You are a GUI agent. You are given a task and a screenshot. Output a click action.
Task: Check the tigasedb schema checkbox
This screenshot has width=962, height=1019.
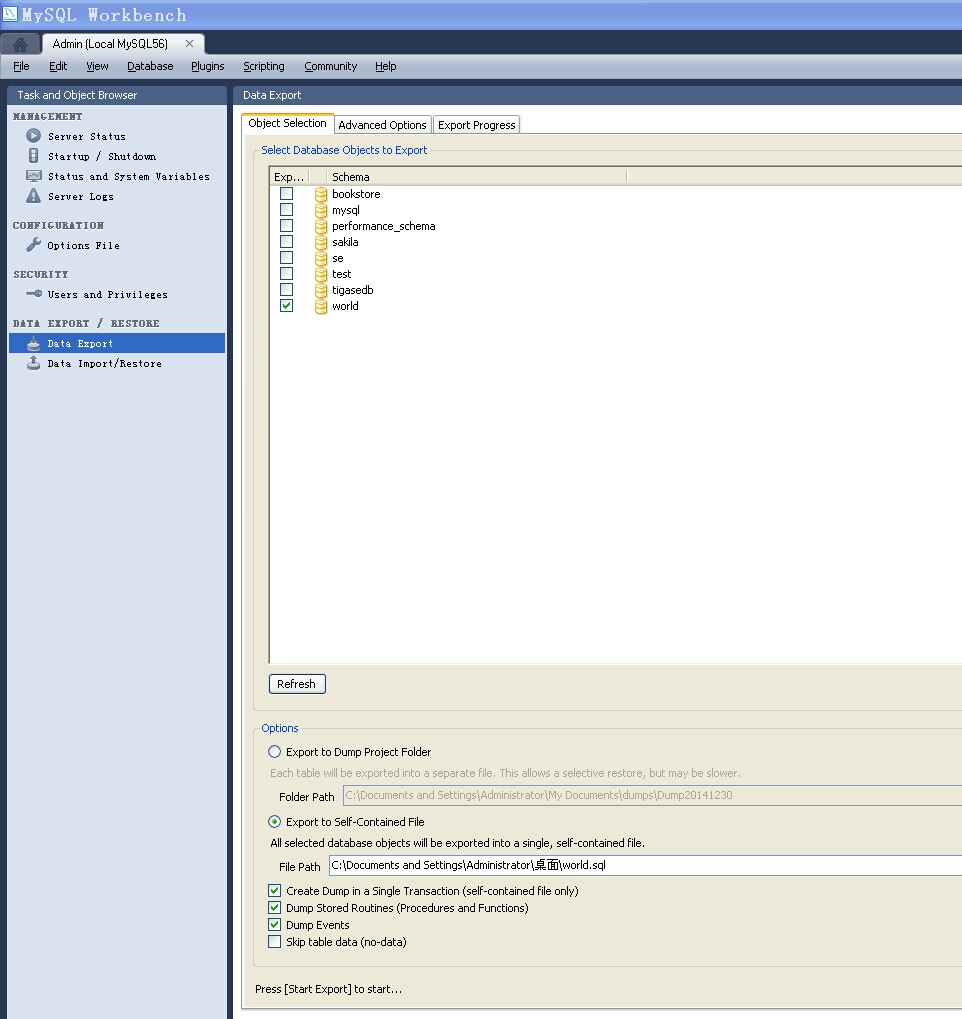tap(286, 290)
